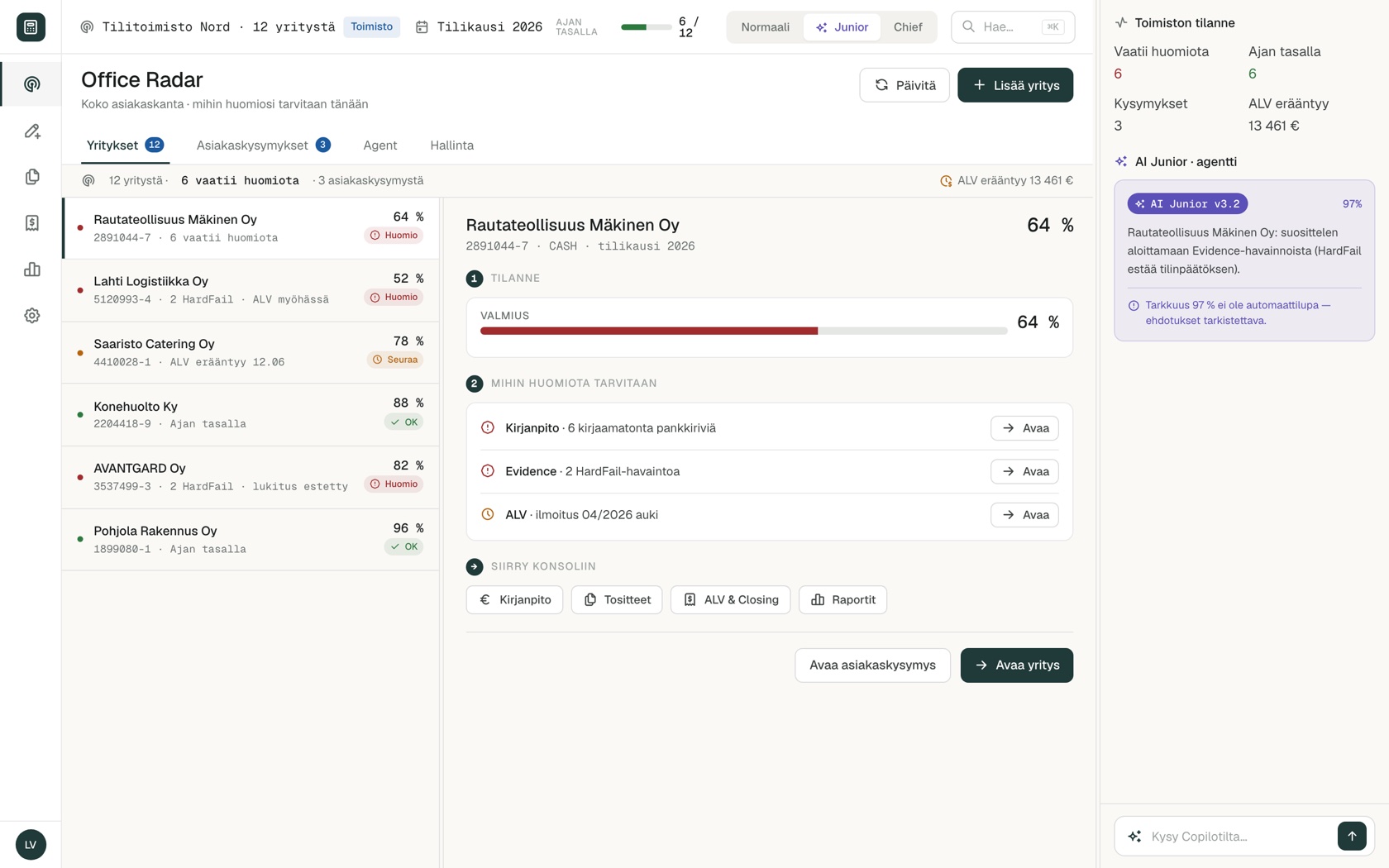Image resolution: width=1389 pixels, height=868 pixels.
Task: Switch to Chief mode
Action: (x=907, y=27)
